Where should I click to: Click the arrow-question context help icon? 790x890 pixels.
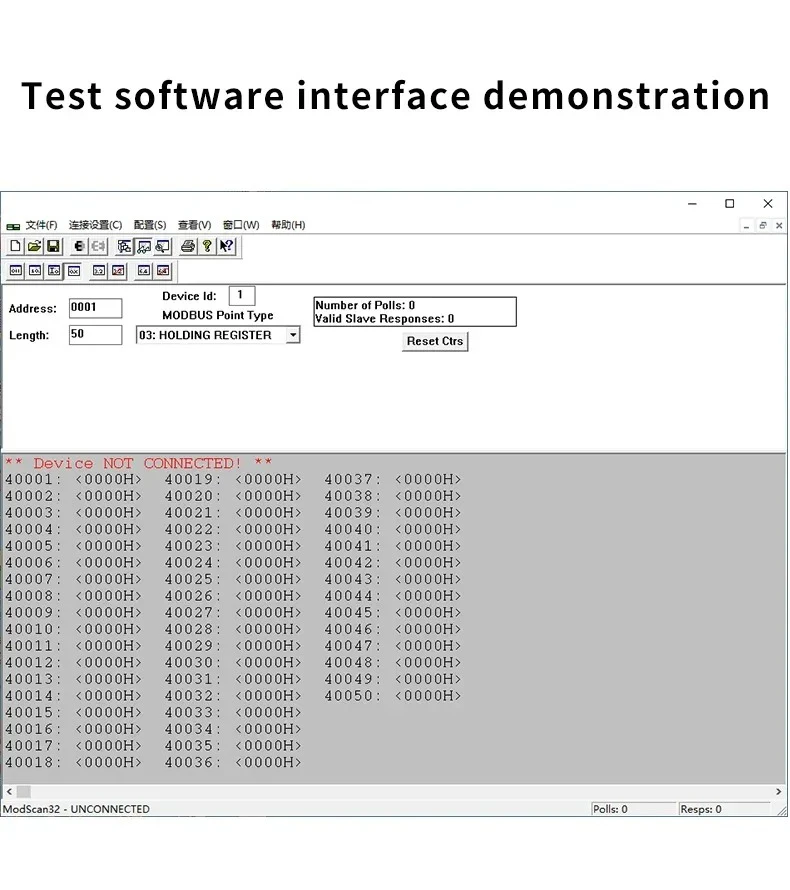tap(226, 246)
